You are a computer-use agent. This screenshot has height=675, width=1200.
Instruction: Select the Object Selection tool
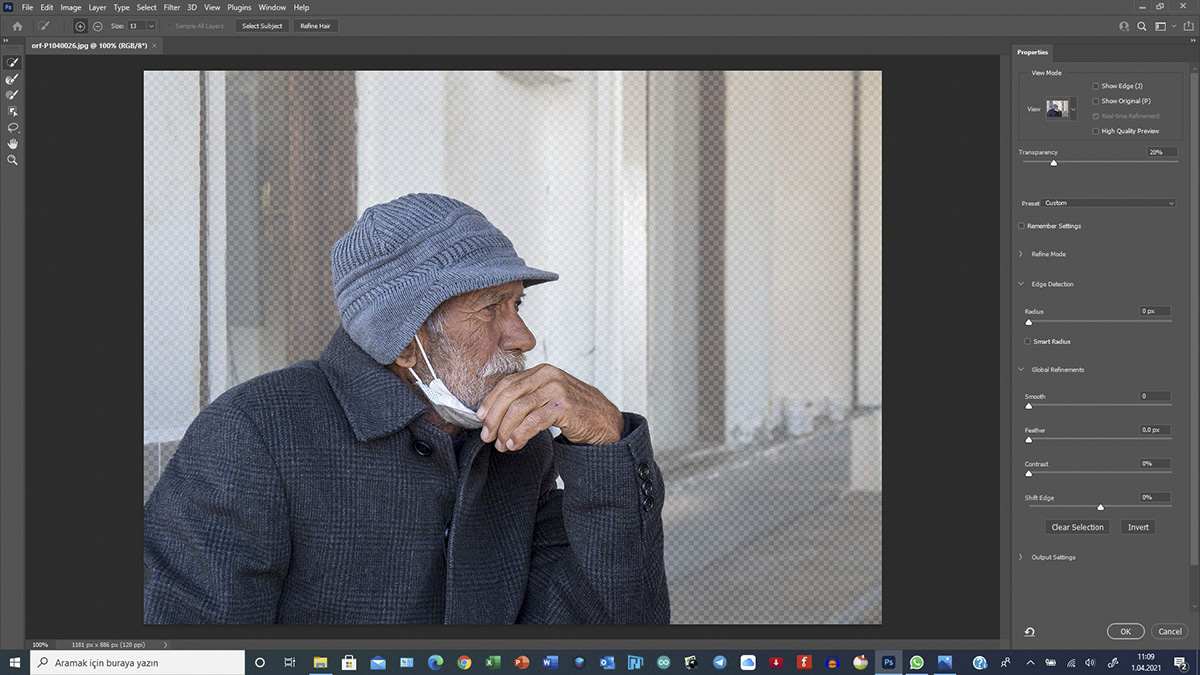coord(13,111)
